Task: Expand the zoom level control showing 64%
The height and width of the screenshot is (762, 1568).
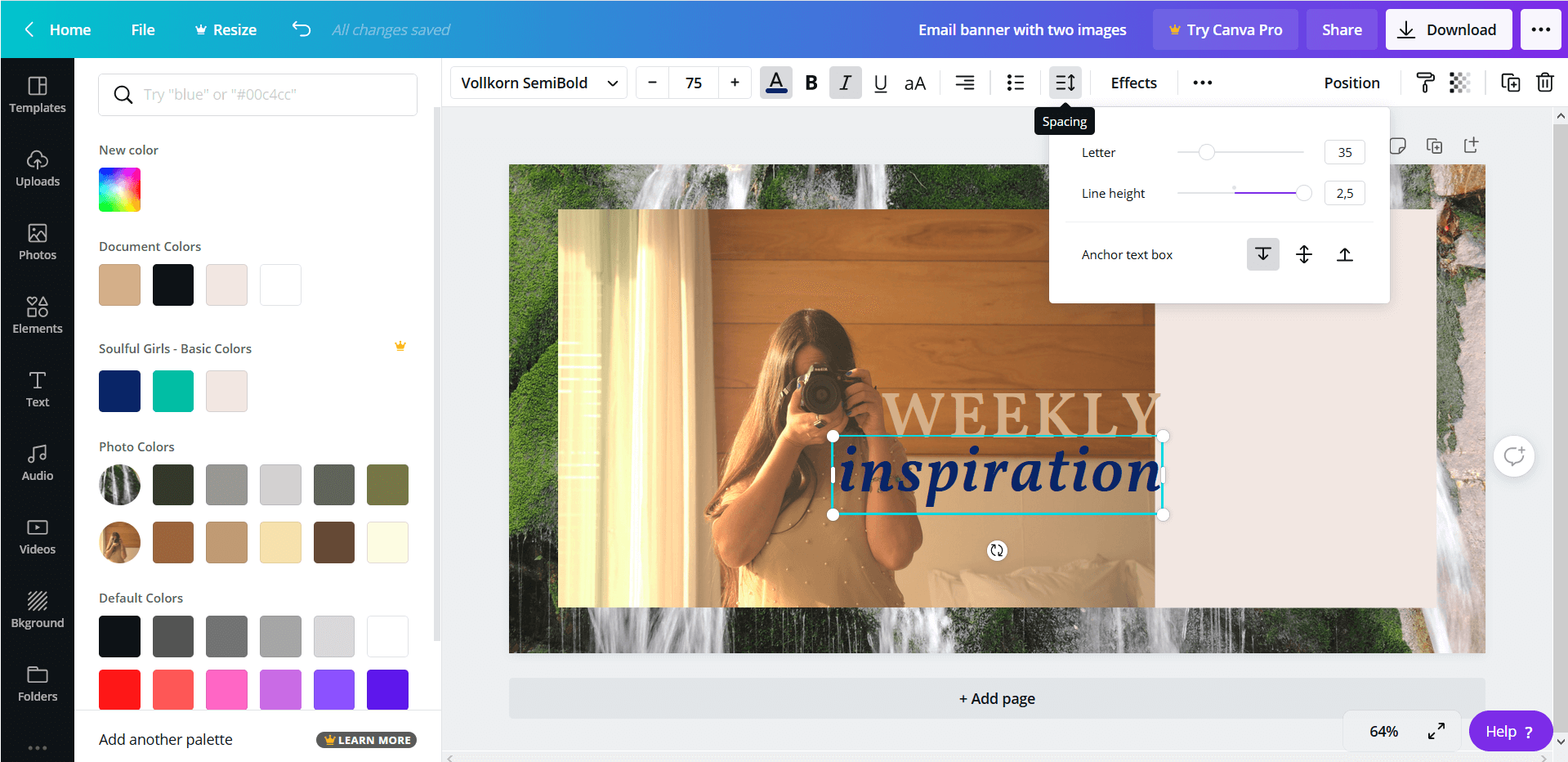Action: tap(1383, 731)
